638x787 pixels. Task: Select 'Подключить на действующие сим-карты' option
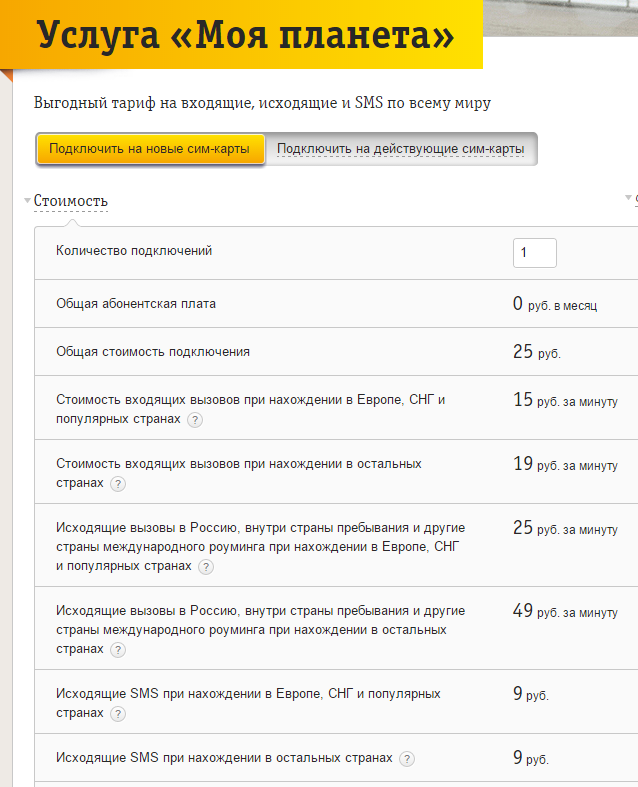401,149
